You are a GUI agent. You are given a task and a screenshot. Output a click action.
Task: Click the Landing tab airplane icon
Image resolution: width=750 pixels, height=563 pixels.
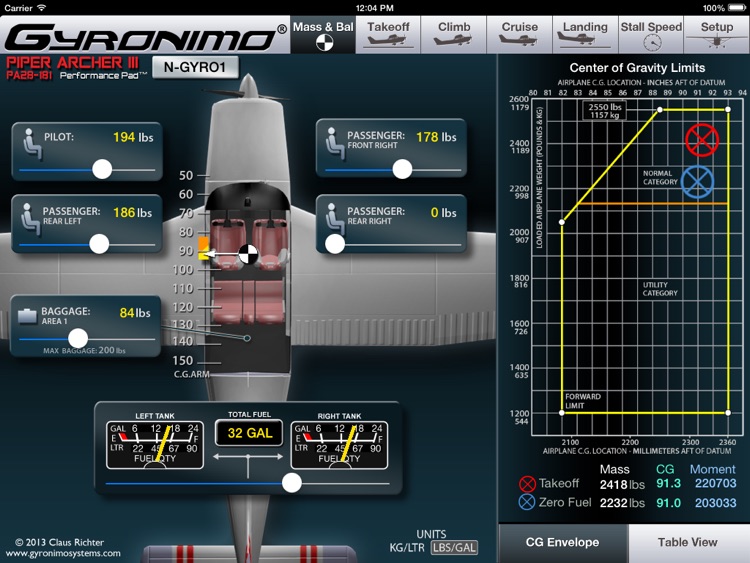point(585,39)
